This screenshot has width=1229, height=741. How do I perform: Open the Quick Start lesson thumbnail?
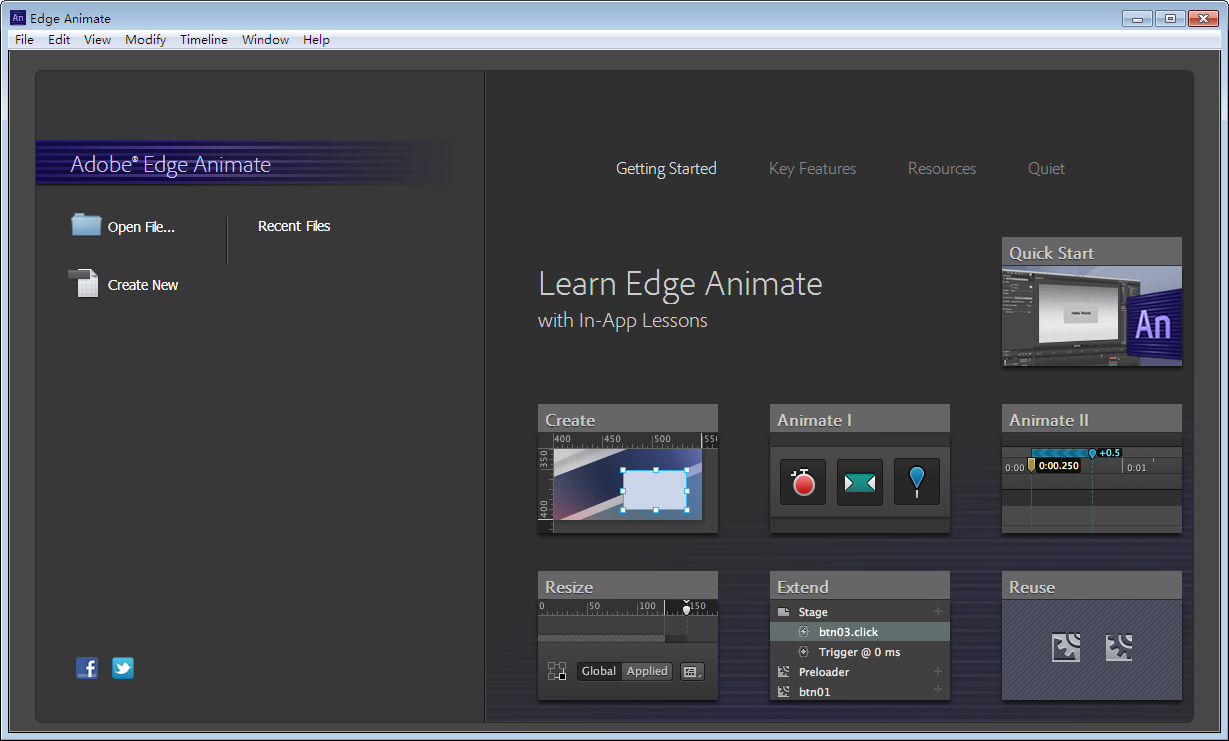click(1092, 316)
